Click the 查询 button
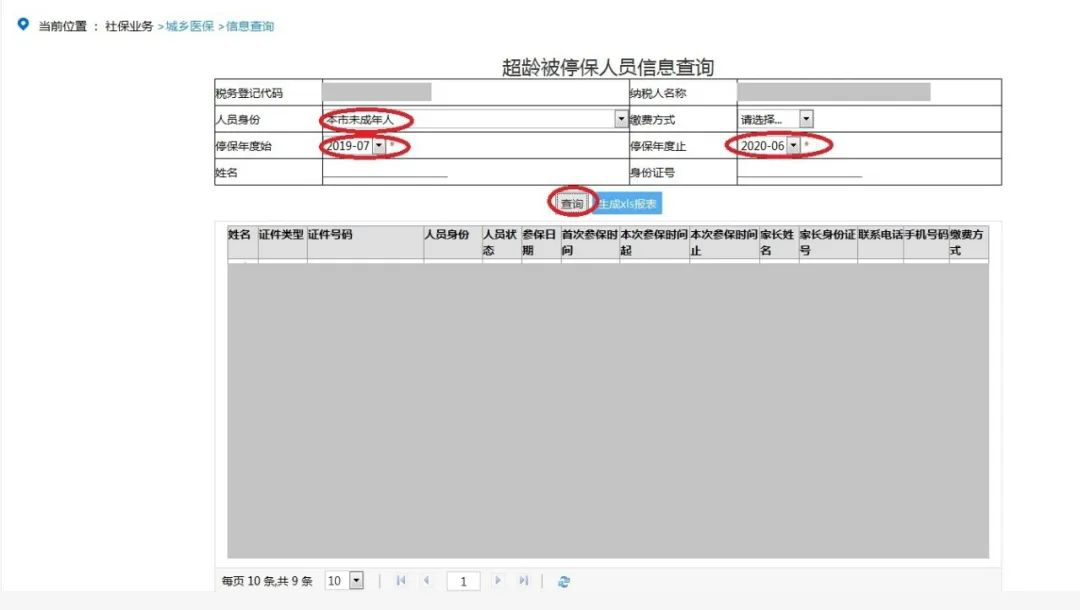 (572, 204)
